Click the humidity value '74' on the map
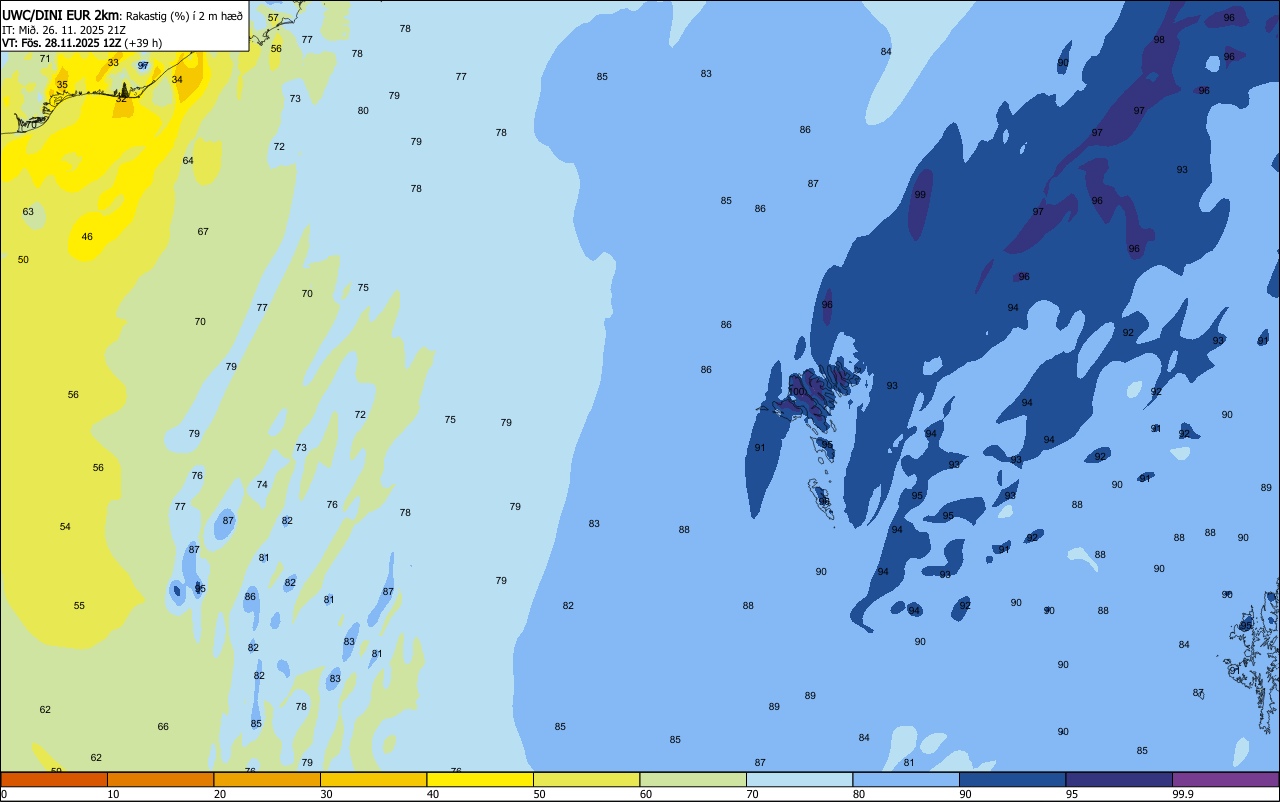The height and width of the screenshot is (802, 1280). [x=262, y=485]
